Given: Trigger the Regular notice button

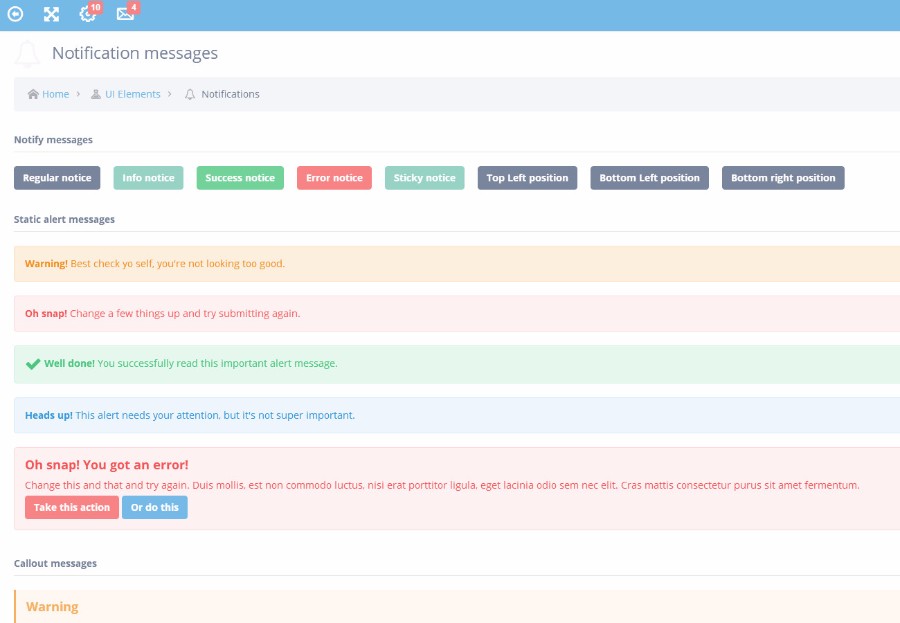Looking at the screenshot, I should pyautogui.click(x=57, y=178).
